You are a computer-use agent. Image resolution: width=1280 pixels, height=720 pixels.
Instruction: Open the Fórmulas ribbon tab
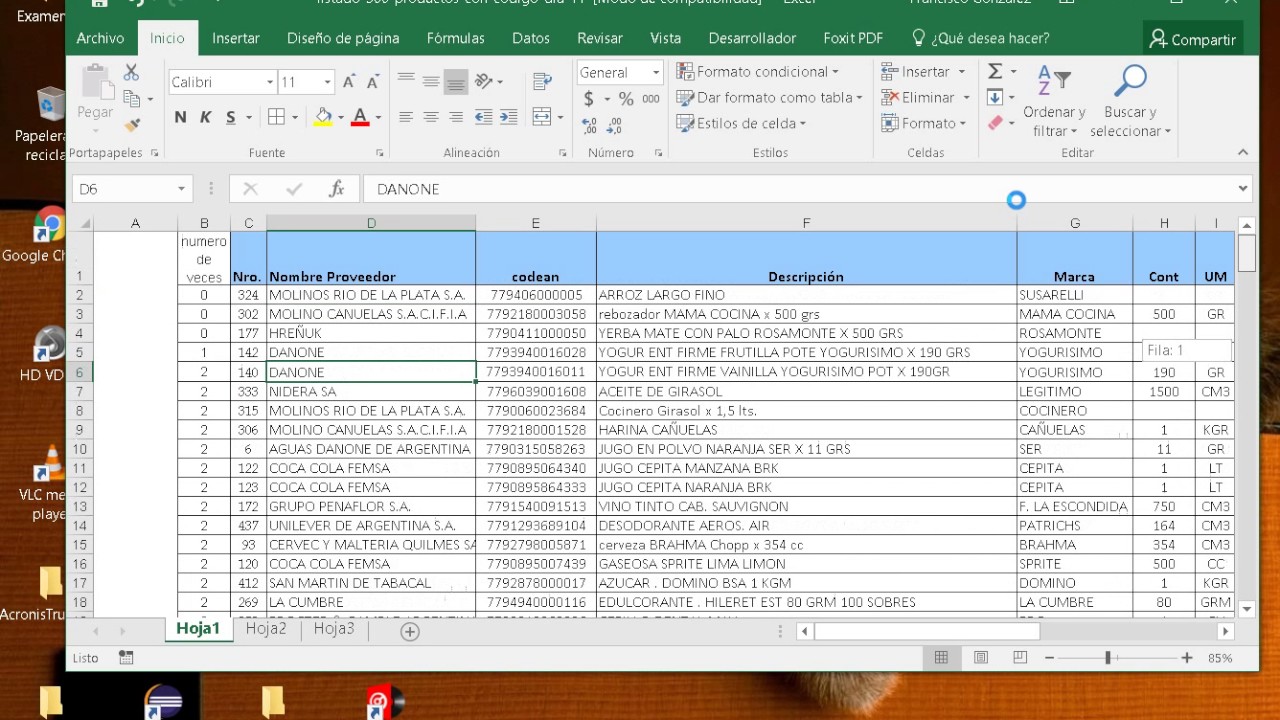tap(455, 38)
